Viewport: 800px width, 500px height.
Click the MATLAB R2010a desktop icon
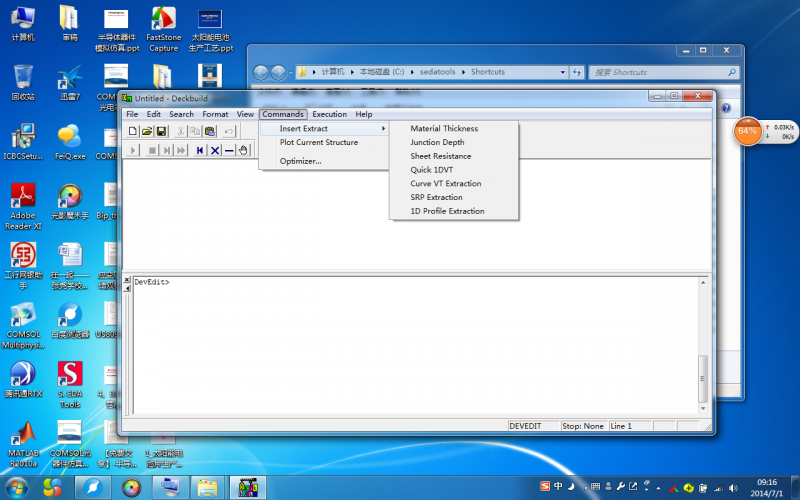(x=23, y=444)
